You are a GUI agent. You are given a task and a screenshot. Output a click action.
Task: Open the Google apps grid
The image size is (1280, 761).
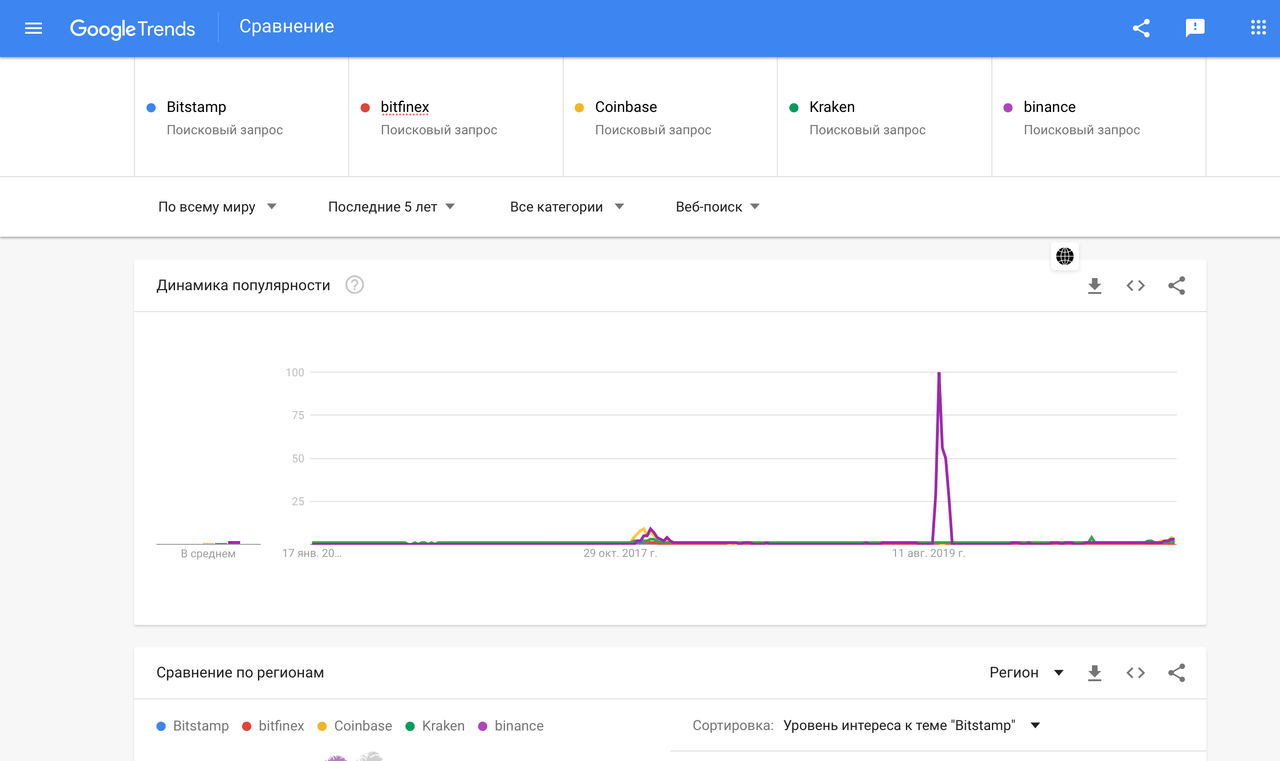point(1258,28)
